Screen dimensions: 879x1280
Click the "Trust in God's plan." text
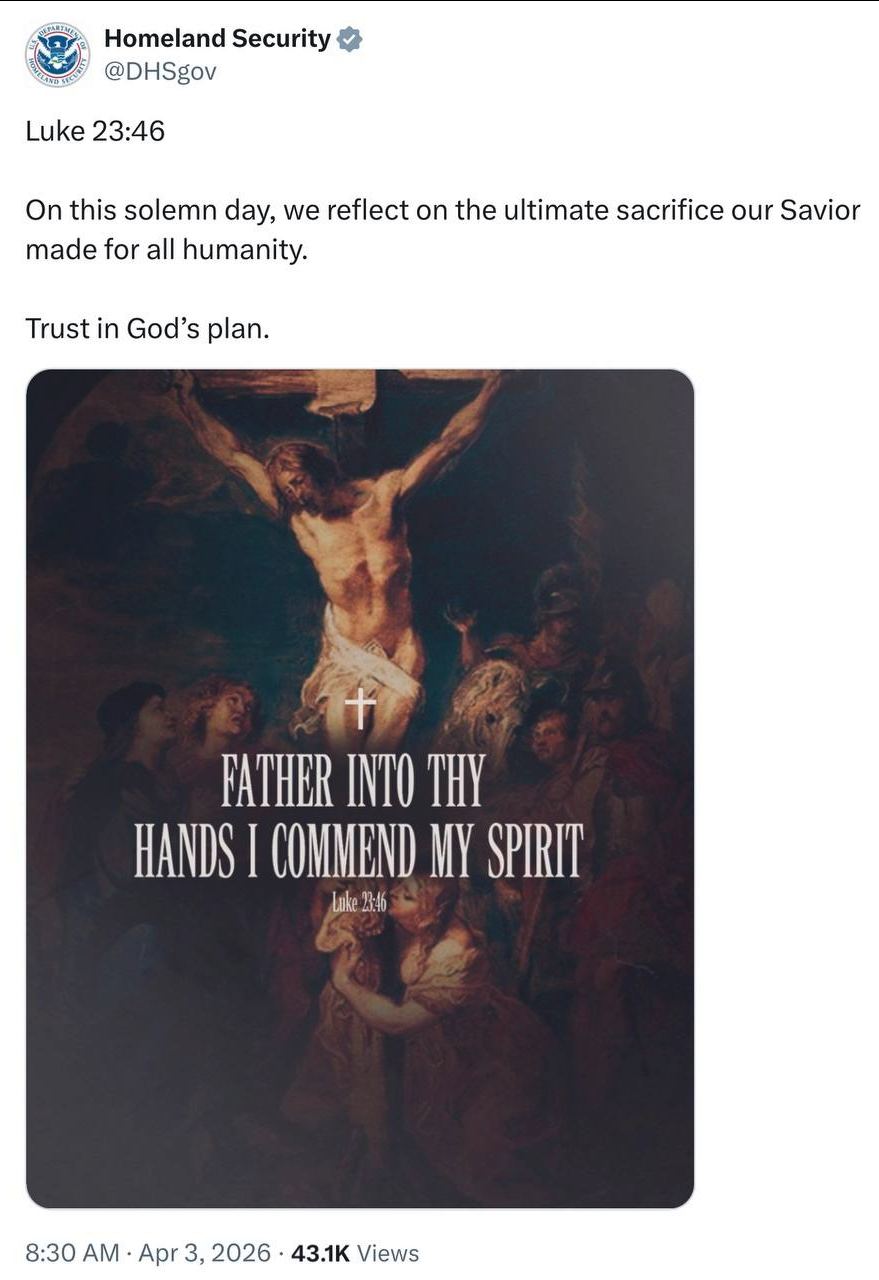click(x=147, y=329)
